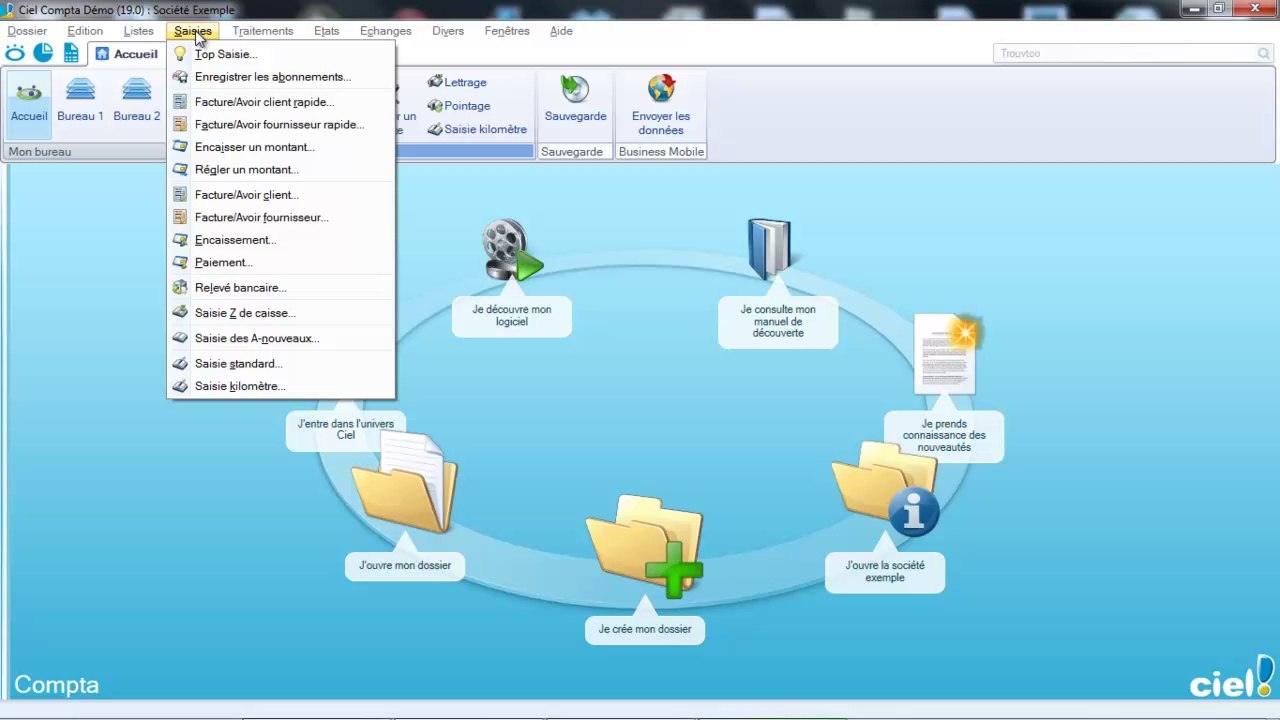Image resolution: width=1280 pixels, height=720 pixels.
Task: Open the Edition menu
Action: [85, 31]
